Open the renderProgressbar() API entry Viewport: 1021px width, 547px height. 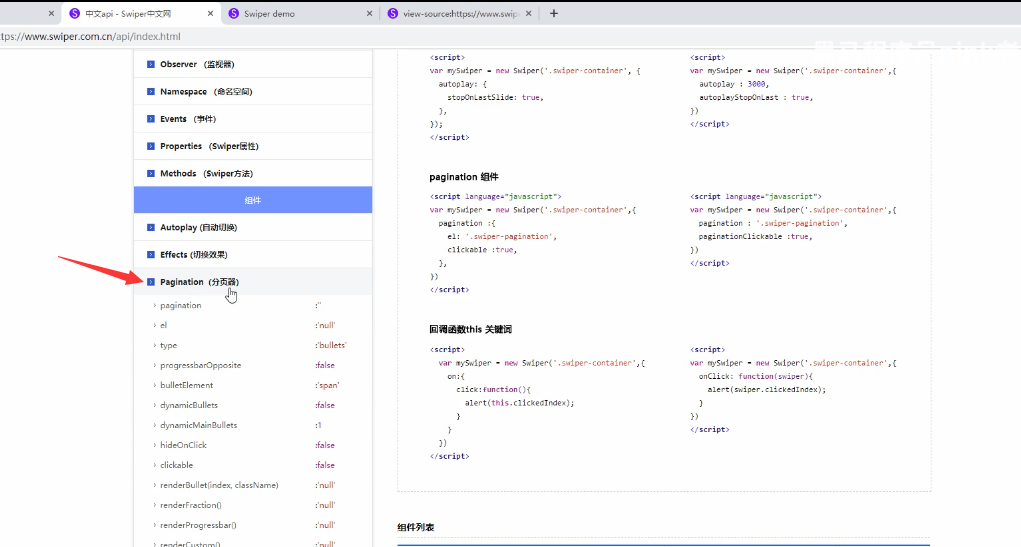click(198, 526)
